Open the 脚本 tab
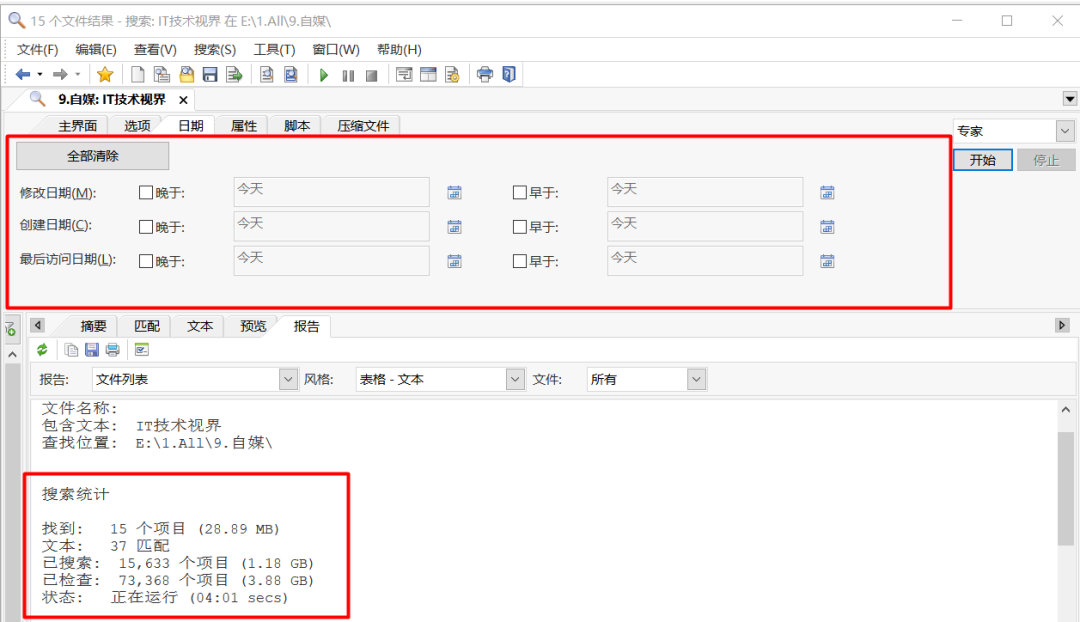Screen dimensions: 1080x622 [297, 125]
